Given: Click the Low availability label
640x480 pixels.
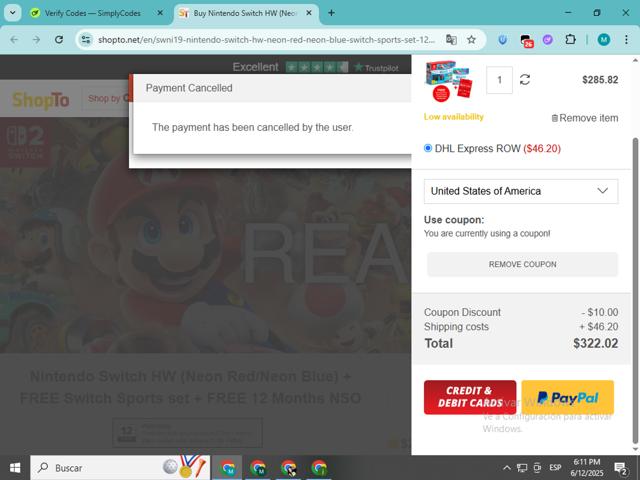Looking at the screenshot, I should click(453, 117).
